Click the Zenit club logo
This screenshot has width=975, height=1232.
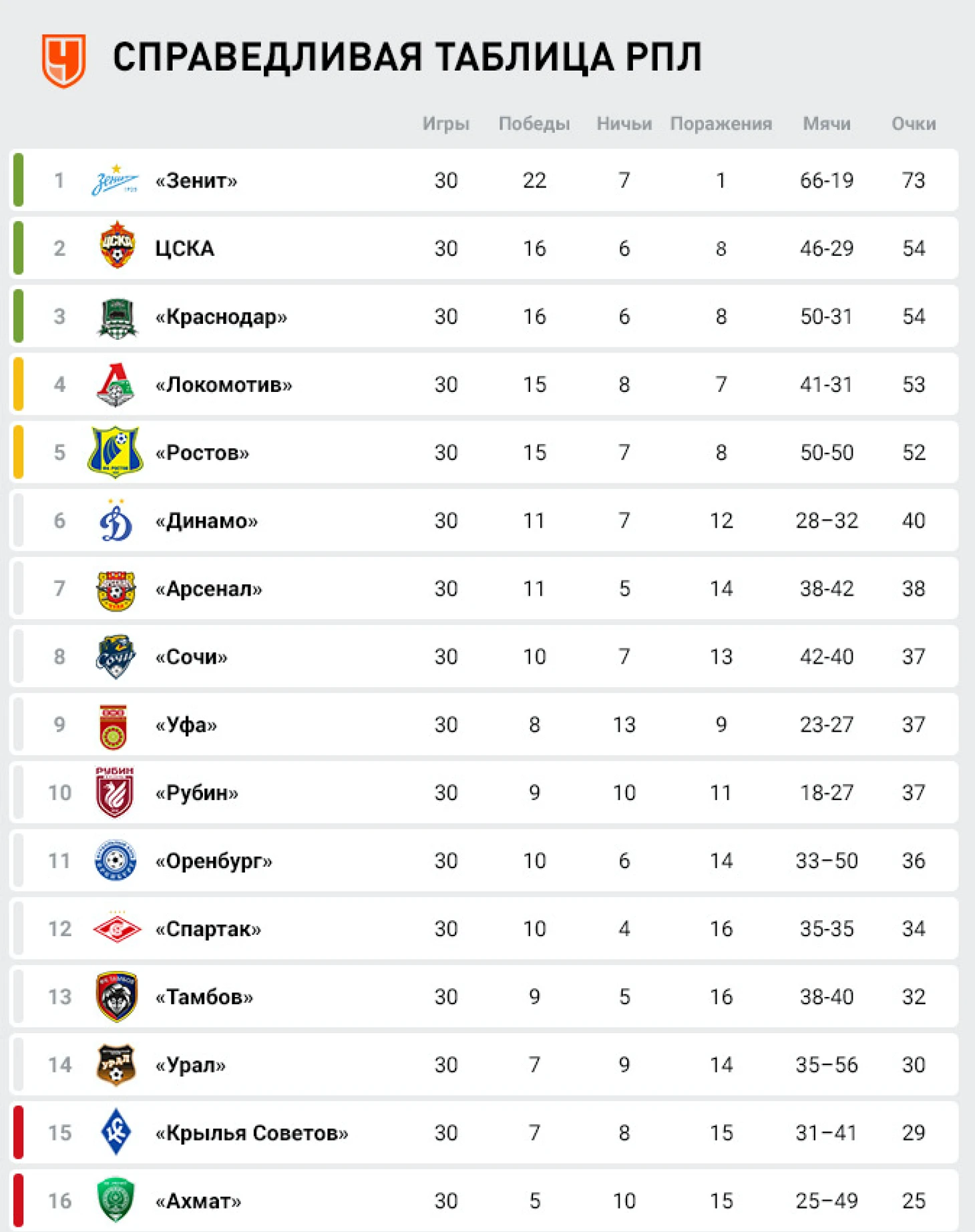[115, 180]
